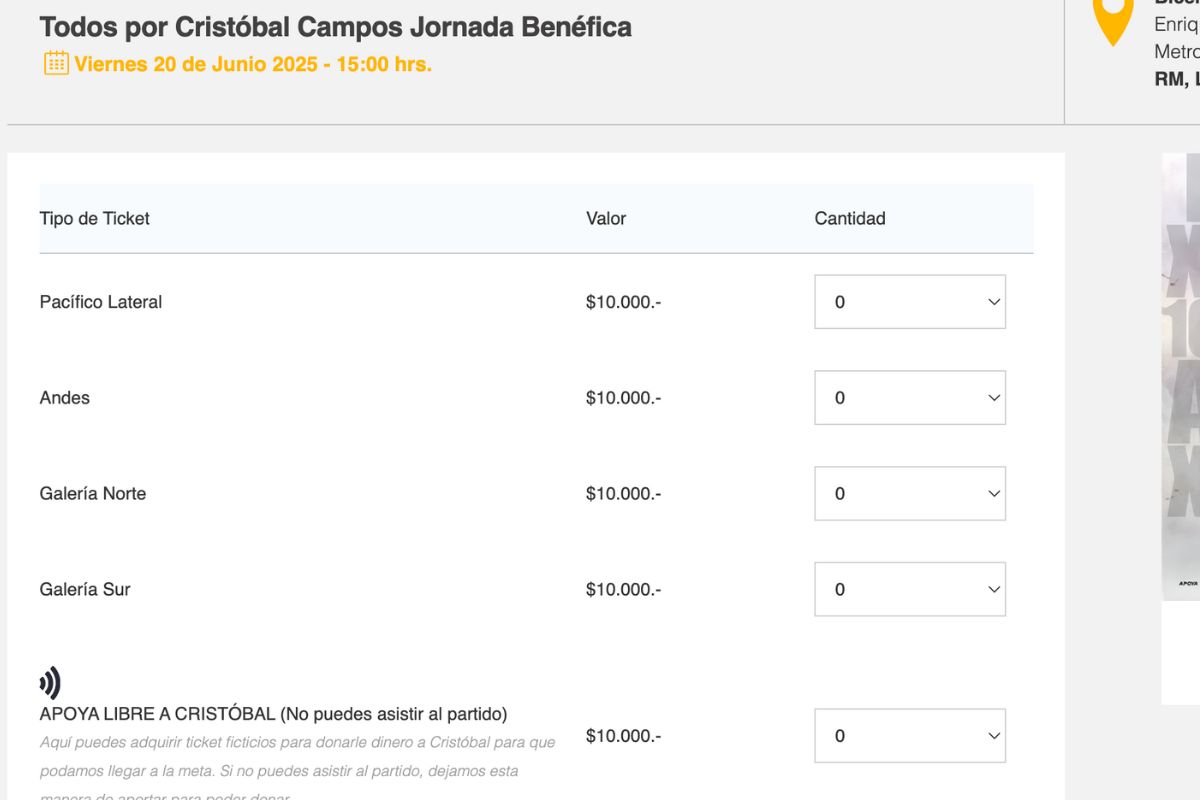Open the Pacífico Lateral quantity dropdown
Screen dimensions: 1200x800
[x=909, y=302]
